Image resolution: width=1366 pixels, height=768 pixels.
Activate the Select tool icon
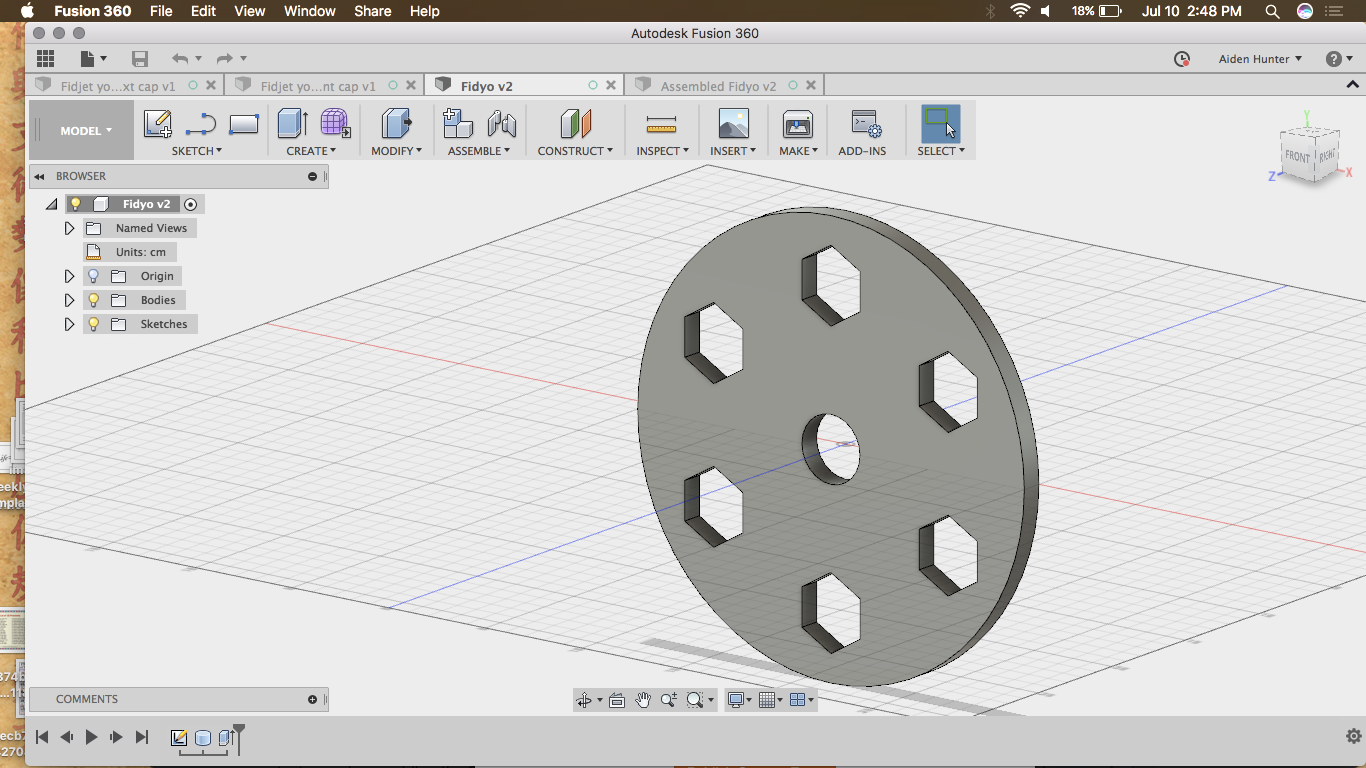point(941,124)
